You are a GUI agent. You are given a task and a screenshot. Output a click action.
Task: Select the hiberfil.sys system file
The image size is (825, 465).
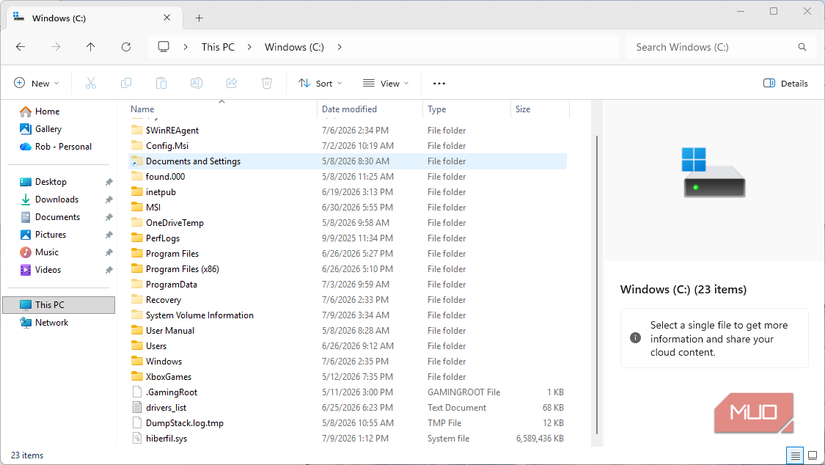click(347, 439)
